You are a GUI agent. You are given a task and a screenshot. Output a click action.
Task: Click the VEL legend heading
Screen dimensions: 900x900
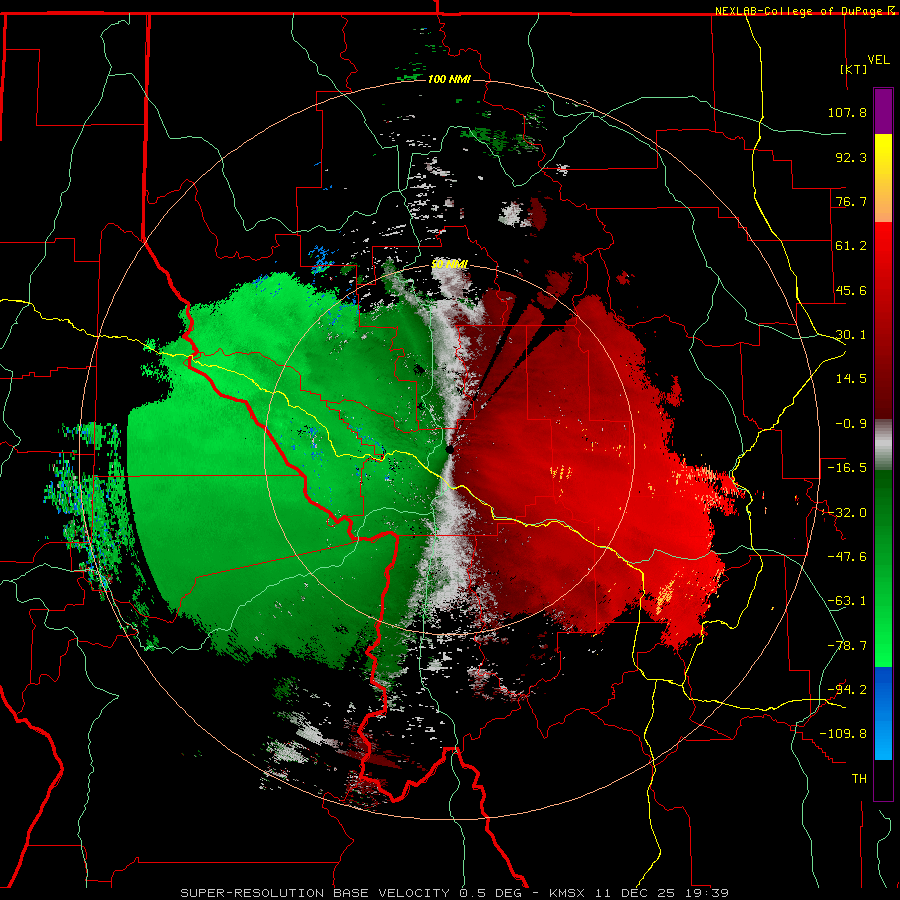coord(879,60)
